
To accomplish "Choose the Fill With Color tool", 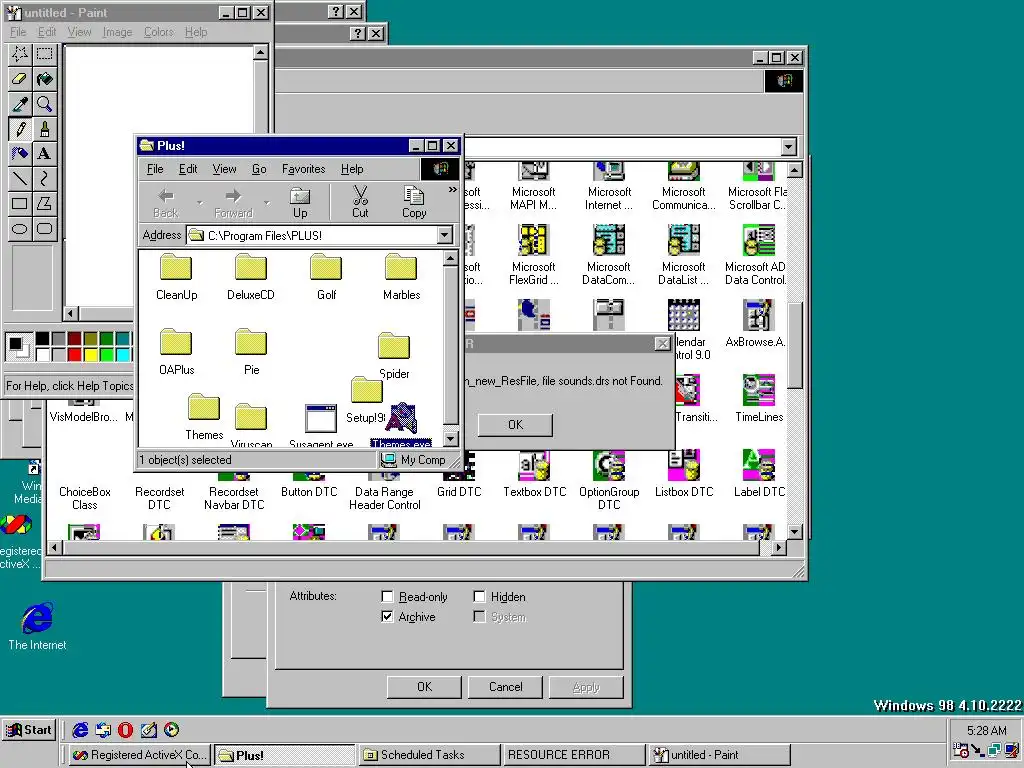I will click(44, 79).
